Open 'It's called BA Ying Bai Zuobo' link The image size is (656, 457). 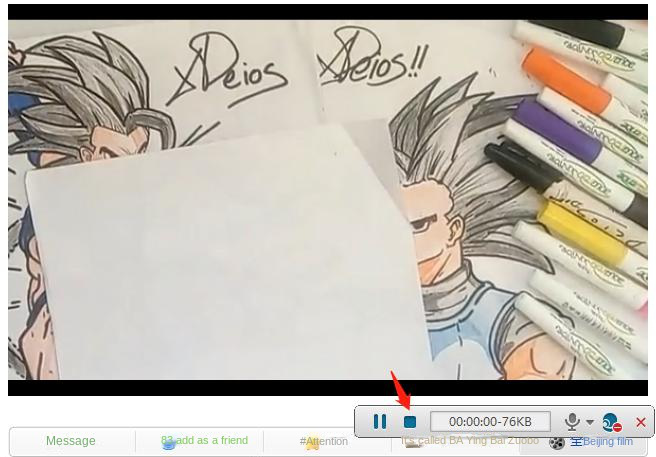469,440
